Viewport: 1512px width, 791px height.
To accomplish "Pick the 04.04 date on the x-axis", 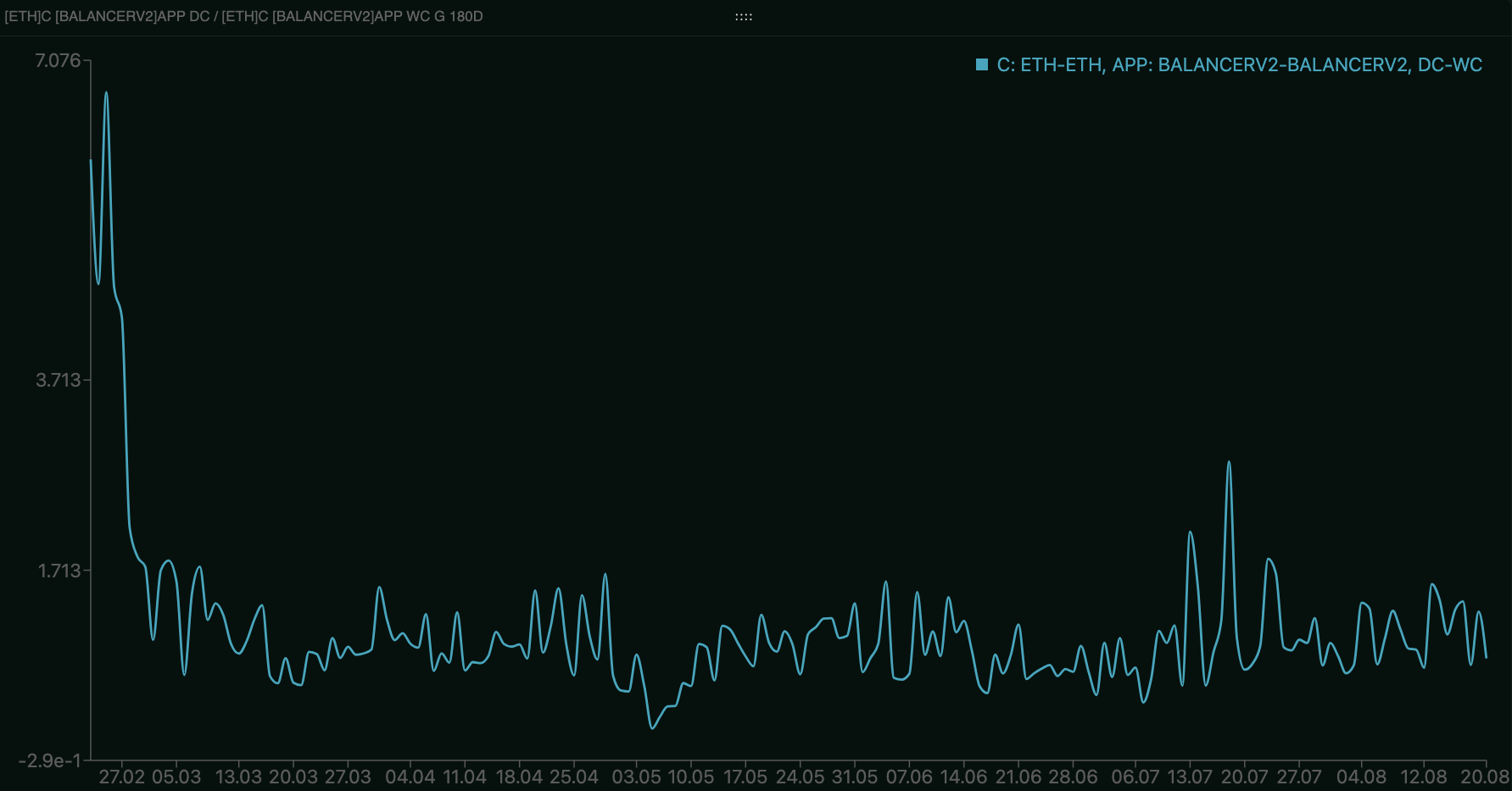I will pyautogui.click(x=410, y=777).
